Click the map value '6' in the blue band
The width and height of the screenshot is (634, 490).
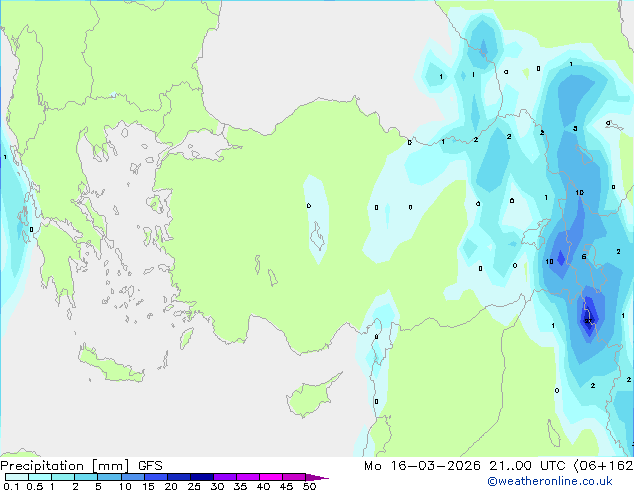coord(583,257)
